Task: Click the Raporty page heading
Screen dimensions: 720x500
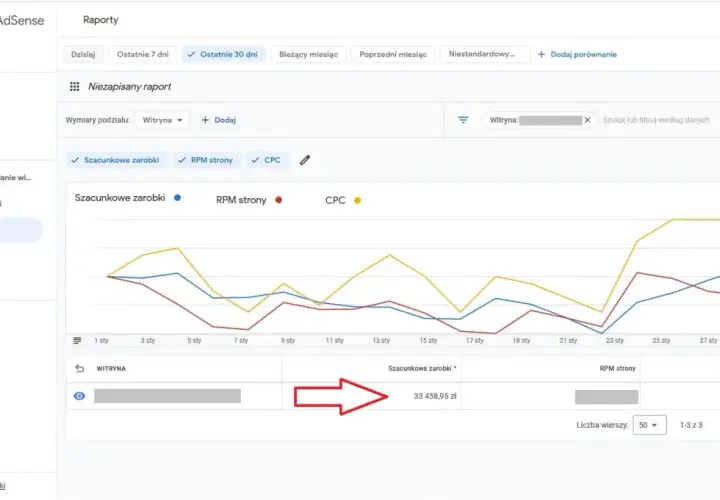Action: point(101,20)
